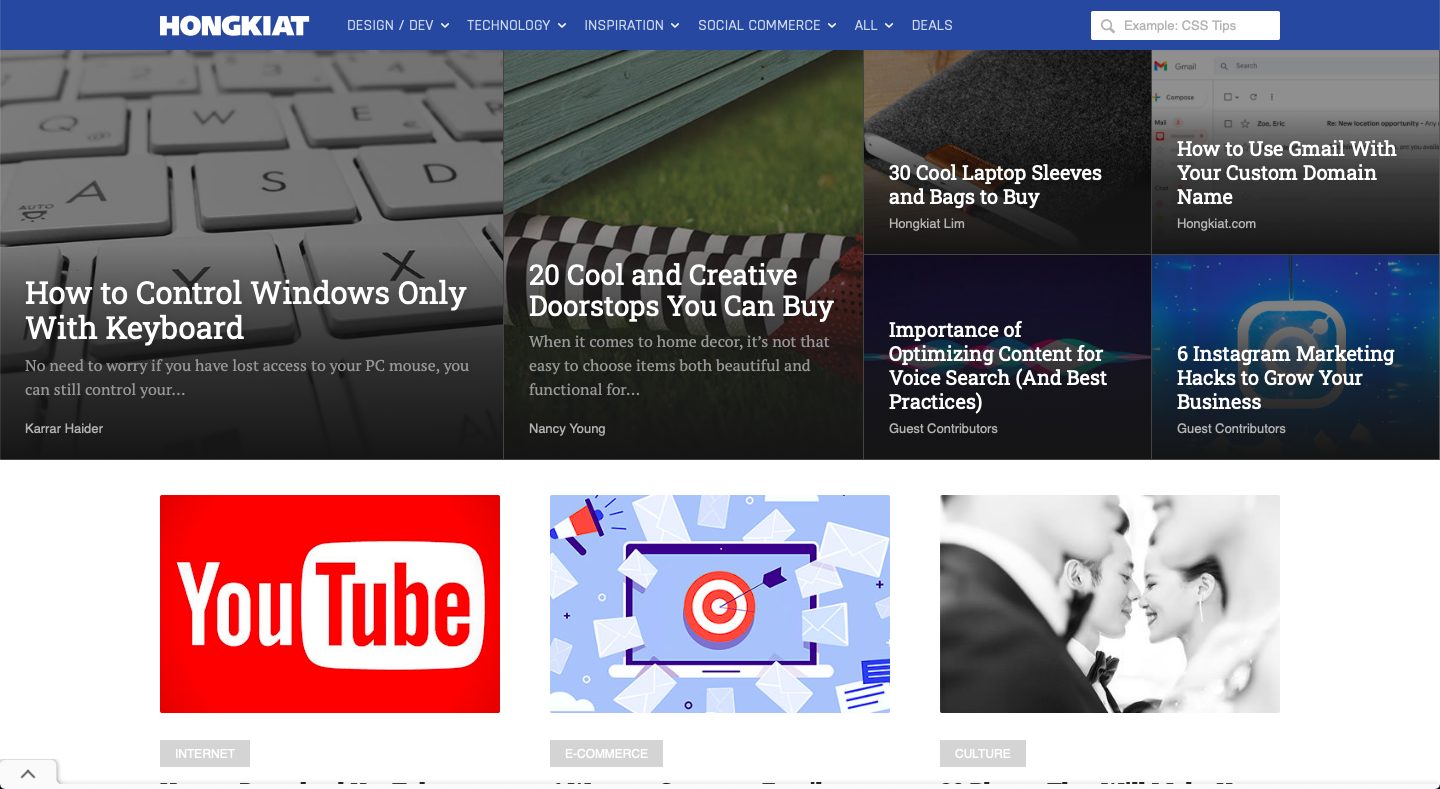
Task: Expand the Design / Dev menu
Action: click(398, 25)
